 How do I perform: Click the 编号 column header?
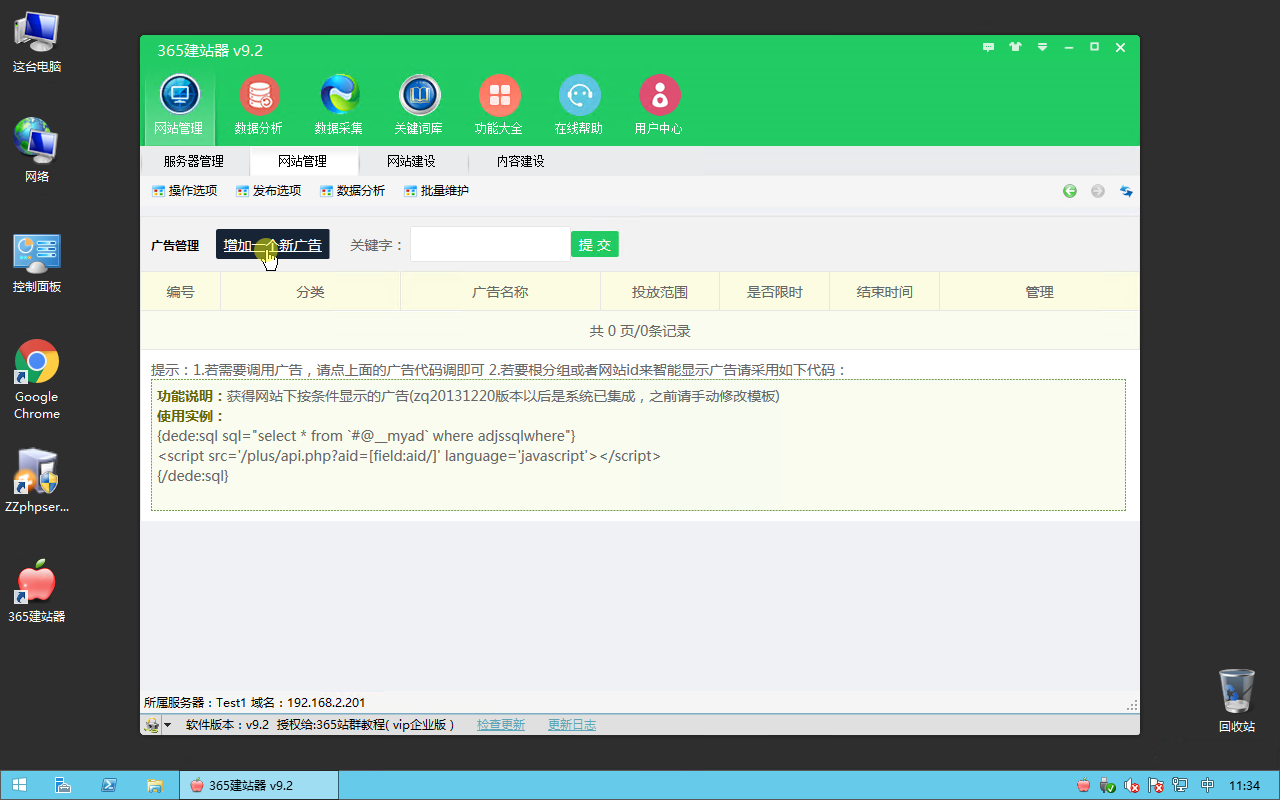180,292
